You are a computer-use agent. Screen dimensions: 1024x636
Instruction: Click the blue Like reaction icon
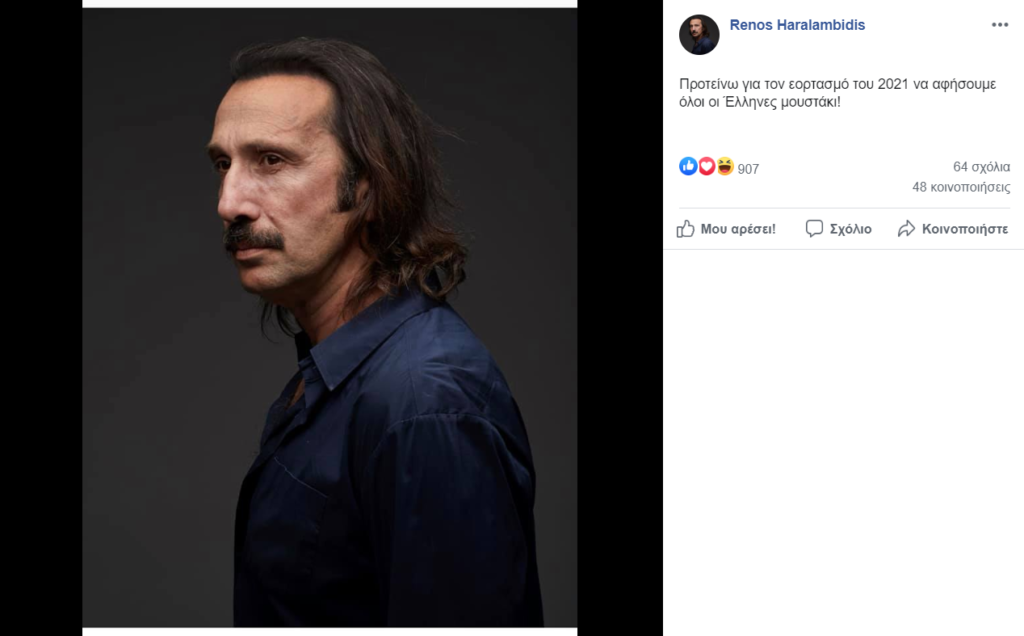click(x=688, y=167)
